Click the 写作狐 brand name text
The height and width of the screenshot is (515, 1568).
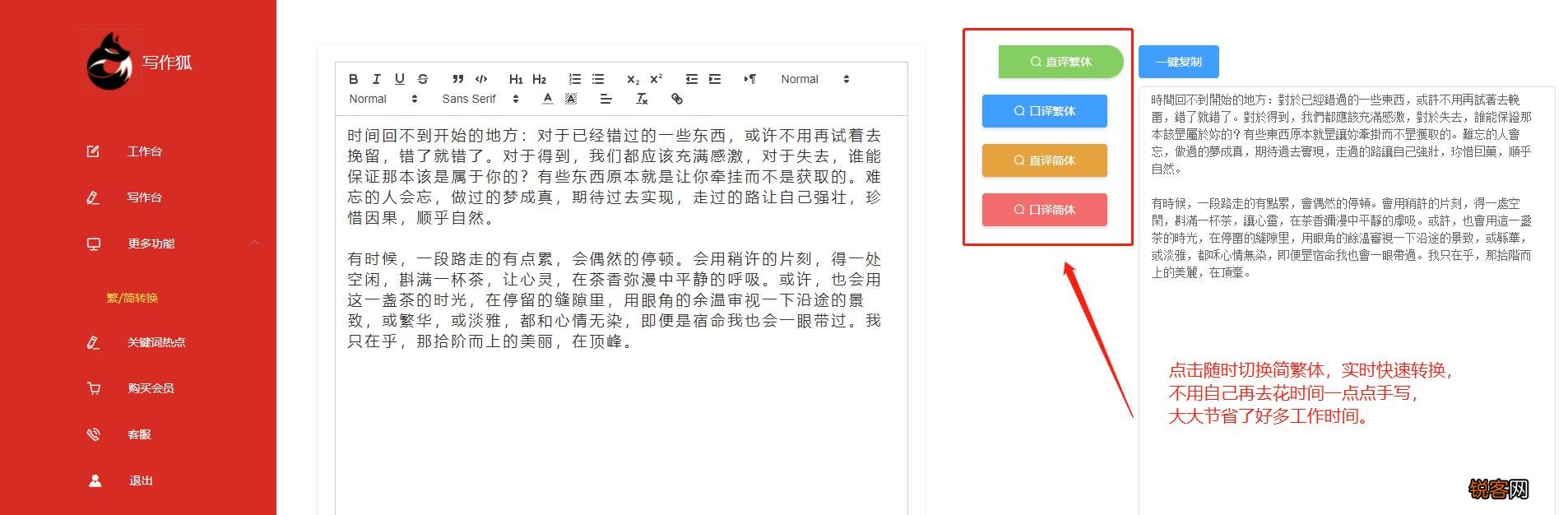point(167,63)
